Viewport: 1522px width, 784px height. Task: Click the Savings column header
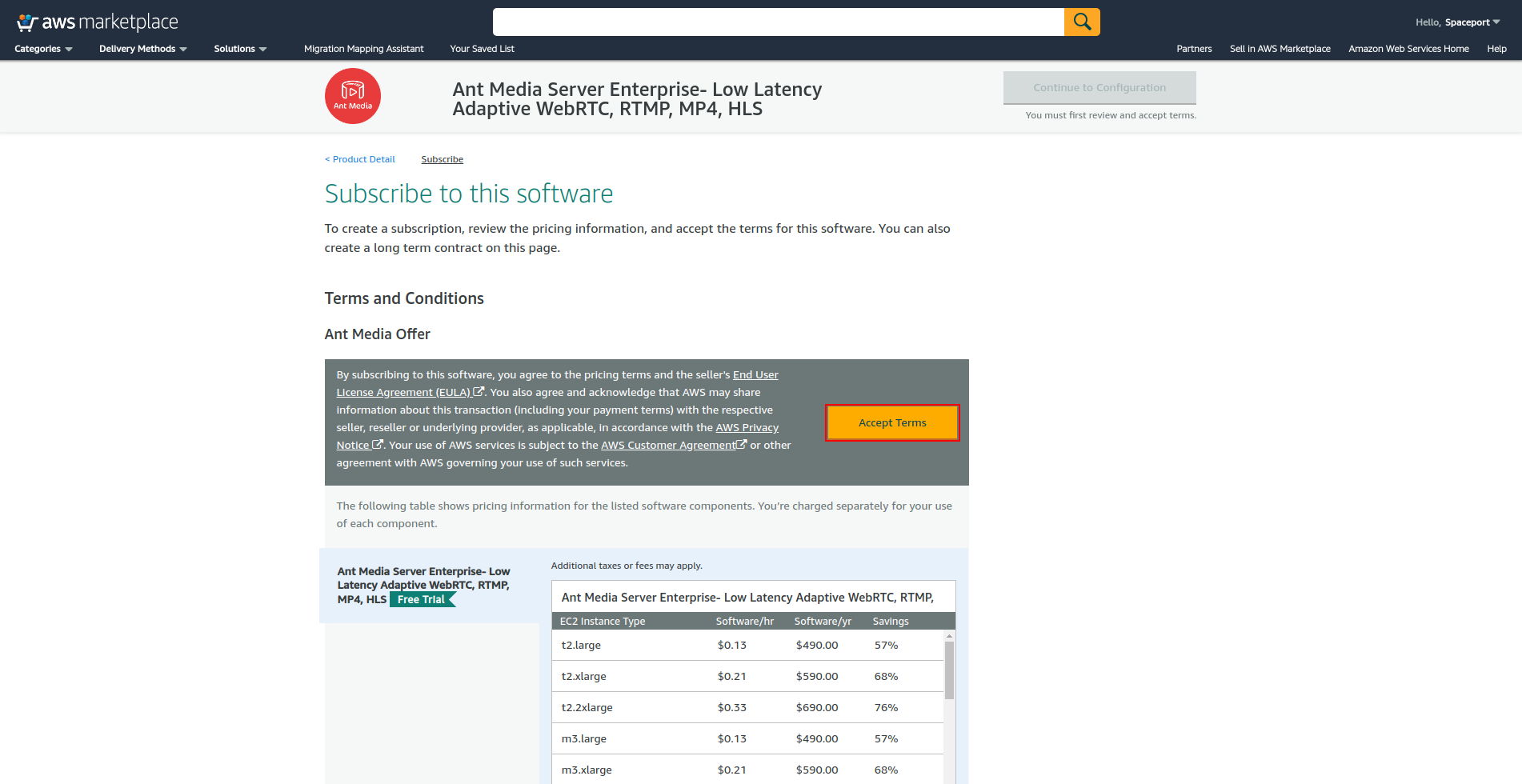click(x=891, y=621)
